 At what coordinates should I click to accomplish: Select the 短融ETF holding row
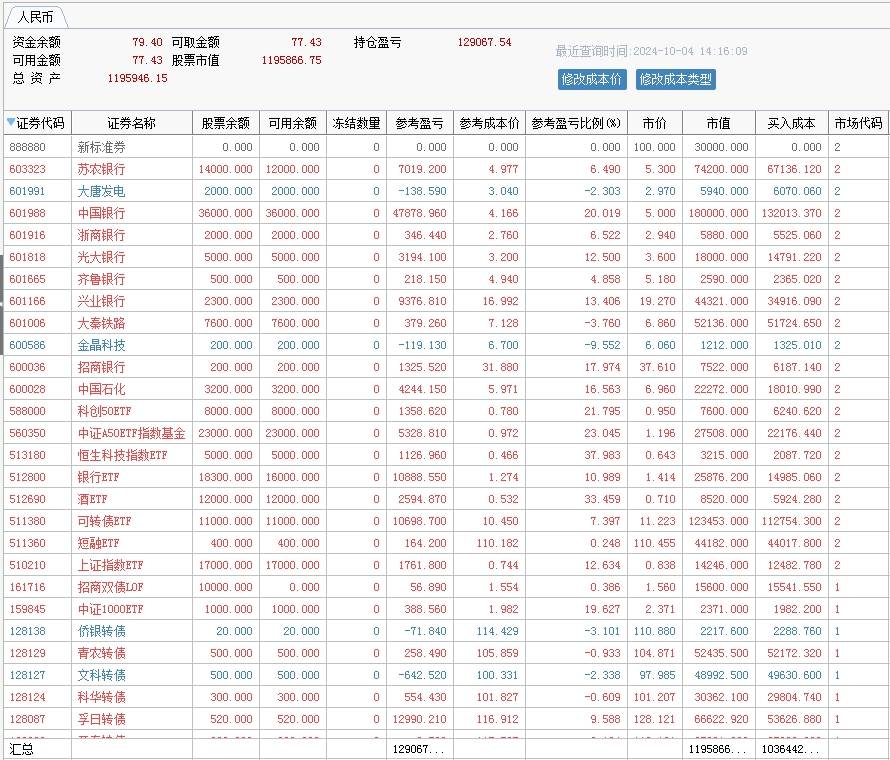pyautogui.click(x=445, y=543)
